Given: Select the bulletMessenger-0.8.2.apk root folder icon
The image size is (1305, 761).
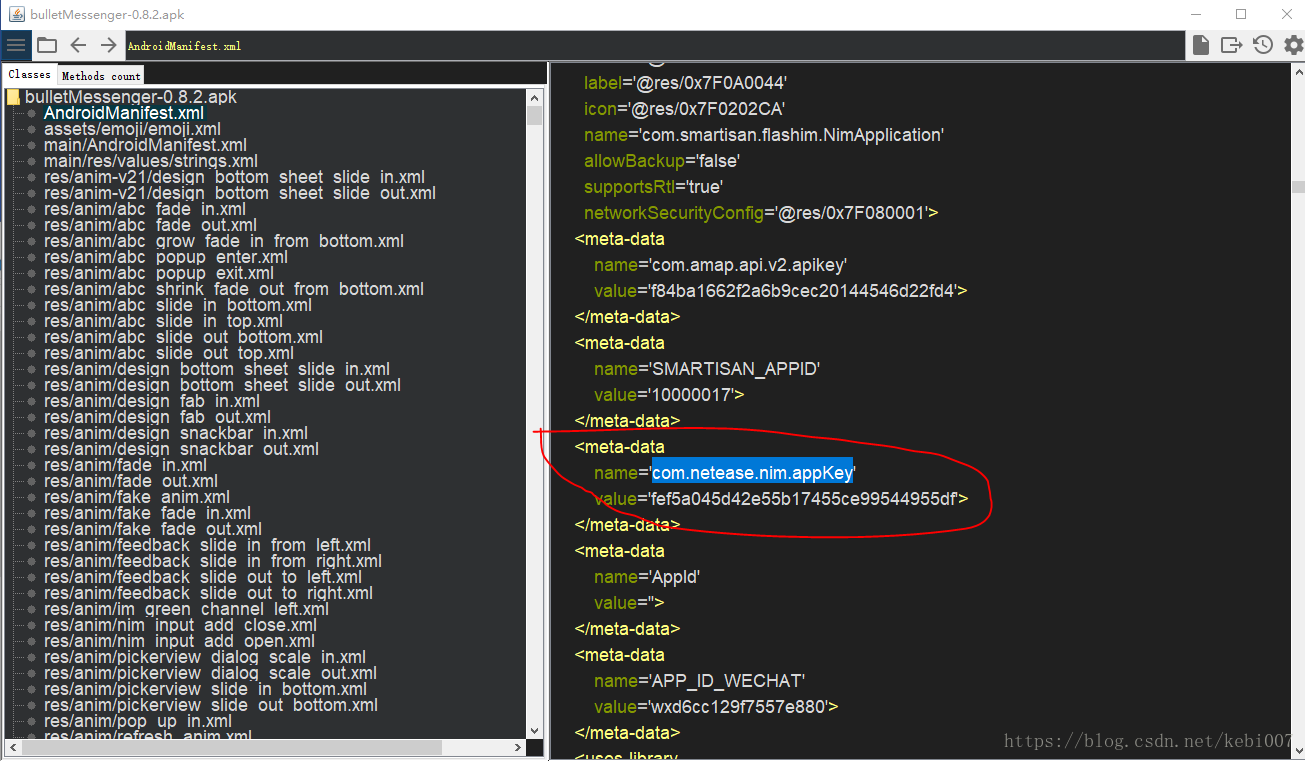Looking at the screenshot, I should coord(13,98).
